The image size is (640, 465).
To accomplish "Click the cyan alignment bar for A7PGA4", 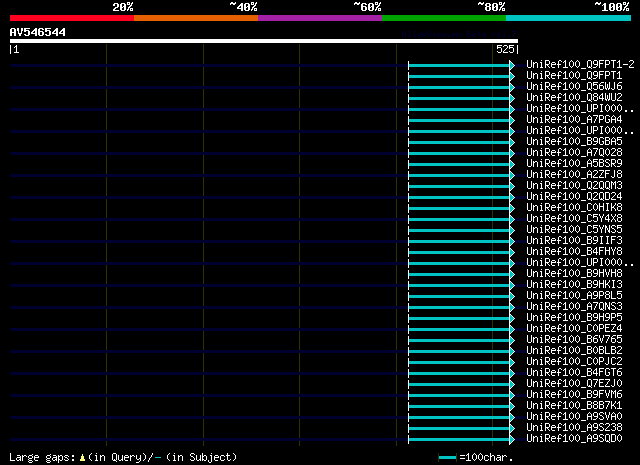I will 459,120.
